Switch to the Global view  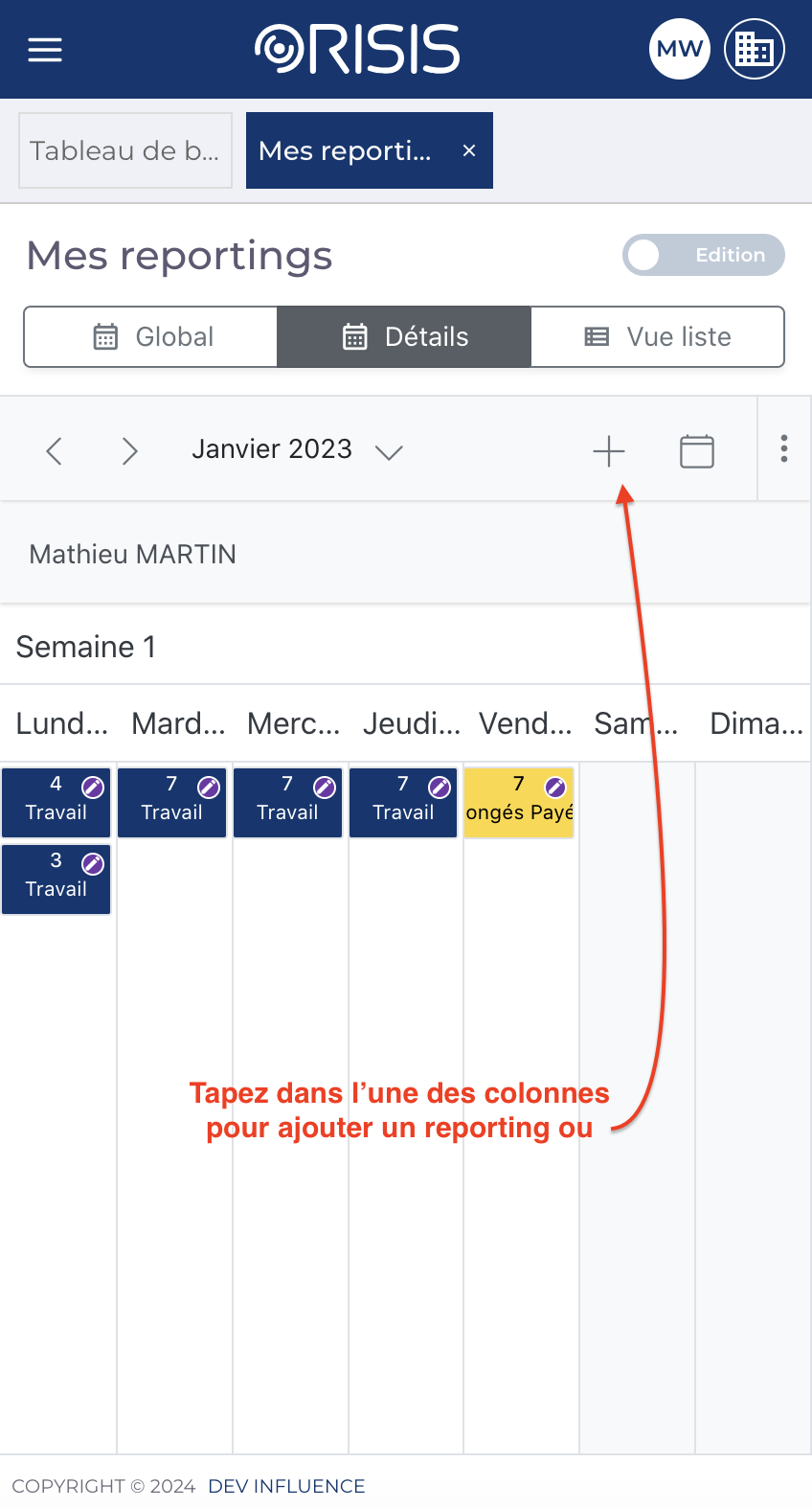coord(151,337)
